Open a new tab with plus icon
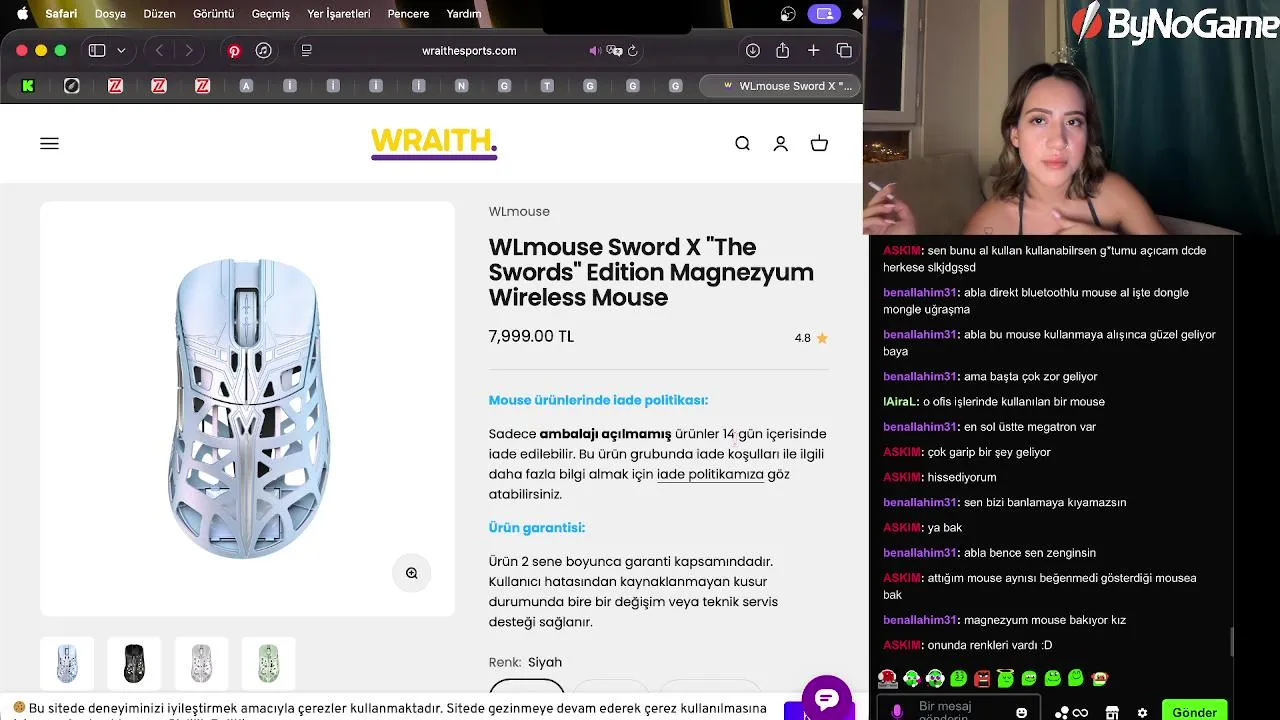Image resolution: width=1280 pixels, height=720 pixels. (x=814, y=50)
